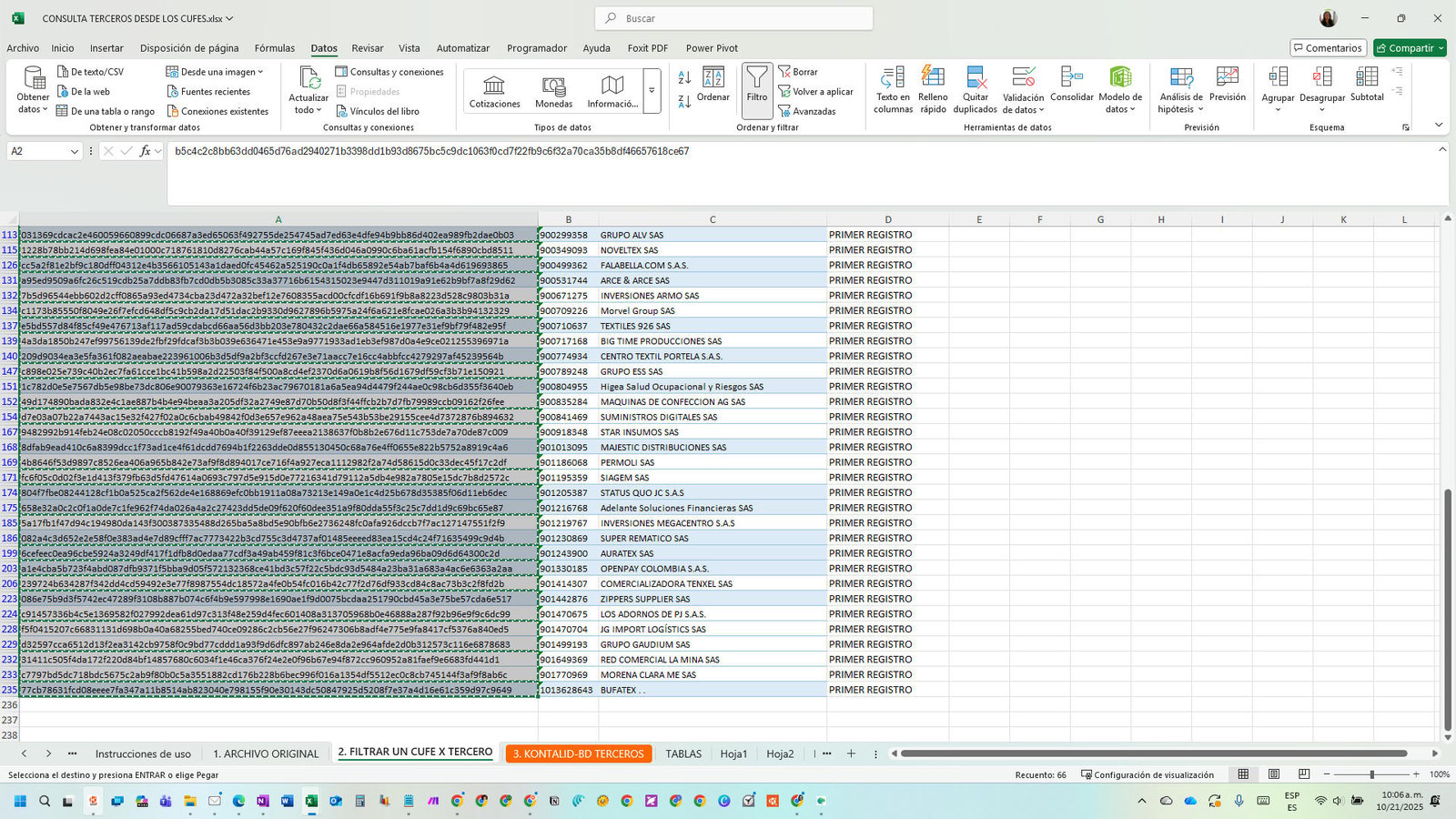
Task: Switch to Normal view in the status bar
Action: 1243,774
